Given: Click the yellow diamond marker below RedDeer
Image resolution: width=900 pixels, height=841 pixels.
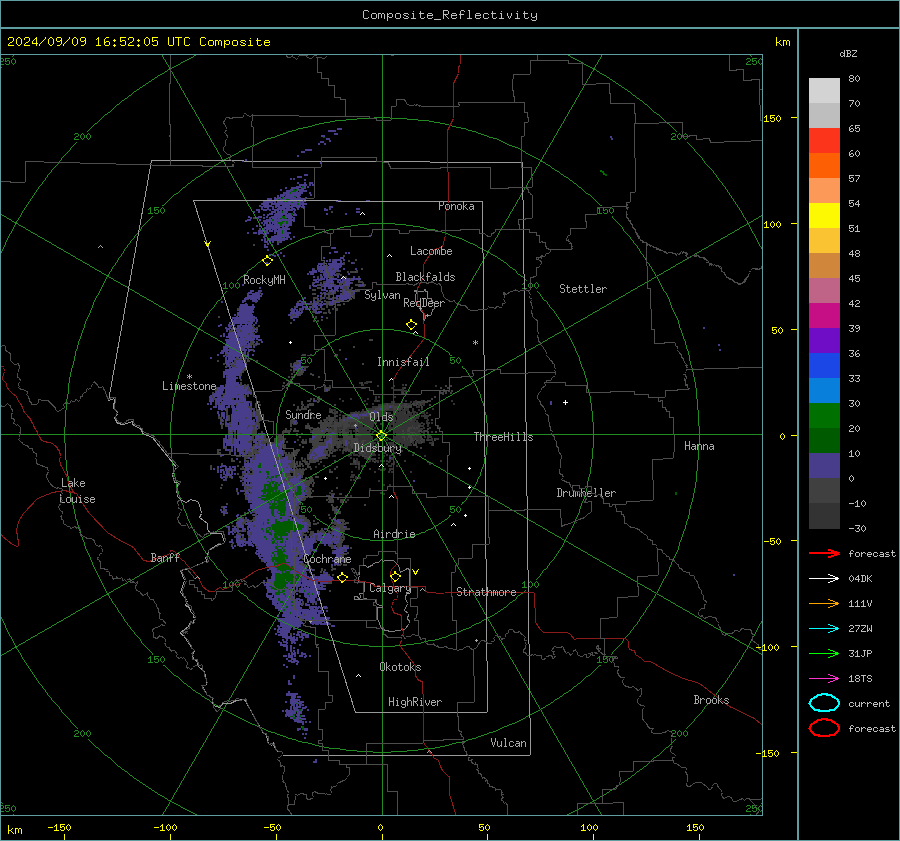Looking at the screenshot, I should [x=412, y=325].
